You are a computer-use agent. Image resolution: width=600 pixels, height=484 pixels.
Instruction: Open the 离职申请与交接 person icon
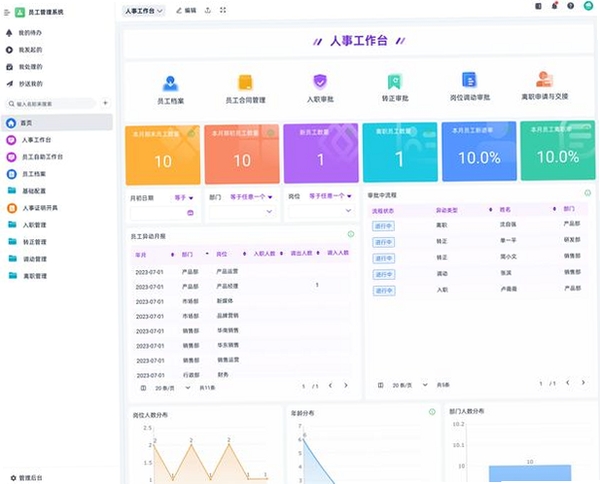coord(544,79)
